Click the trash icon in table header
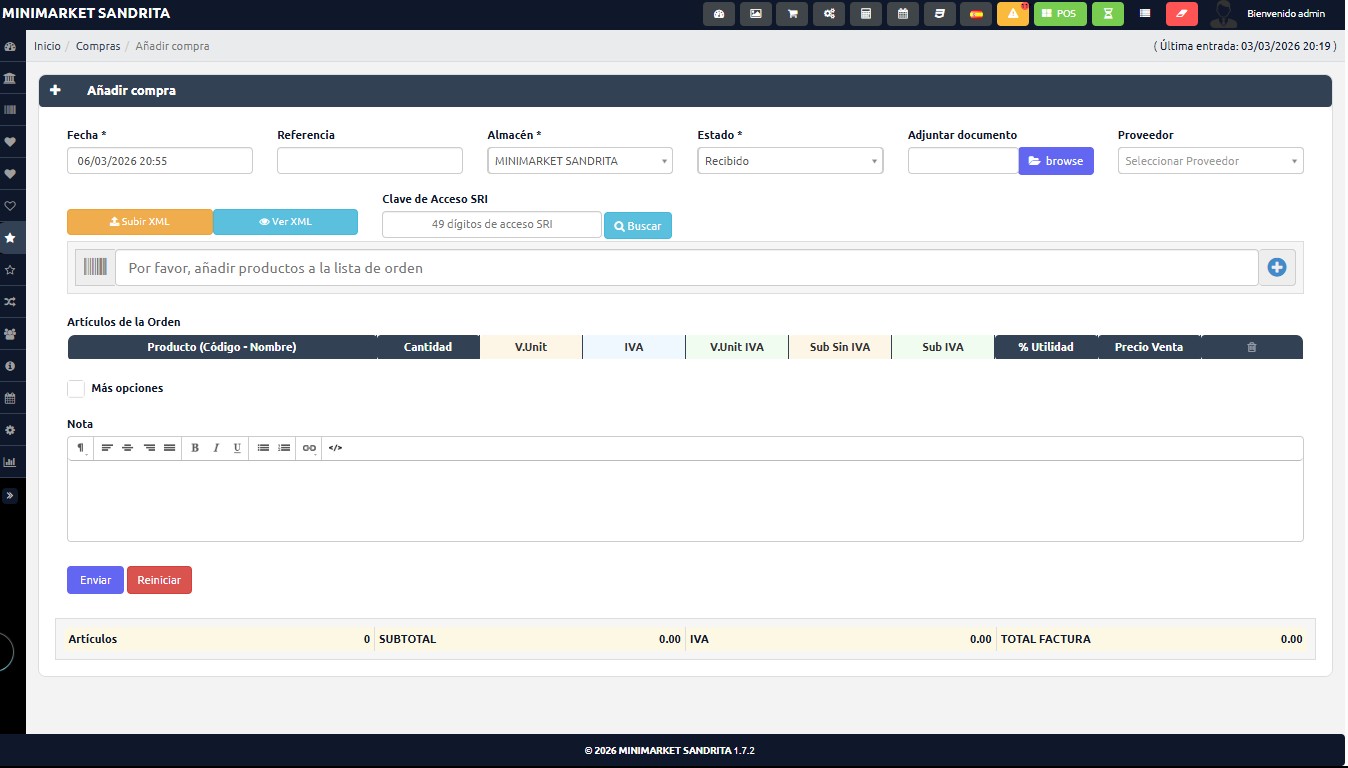Screen dimensions: 1348x768 point(1251,347)
